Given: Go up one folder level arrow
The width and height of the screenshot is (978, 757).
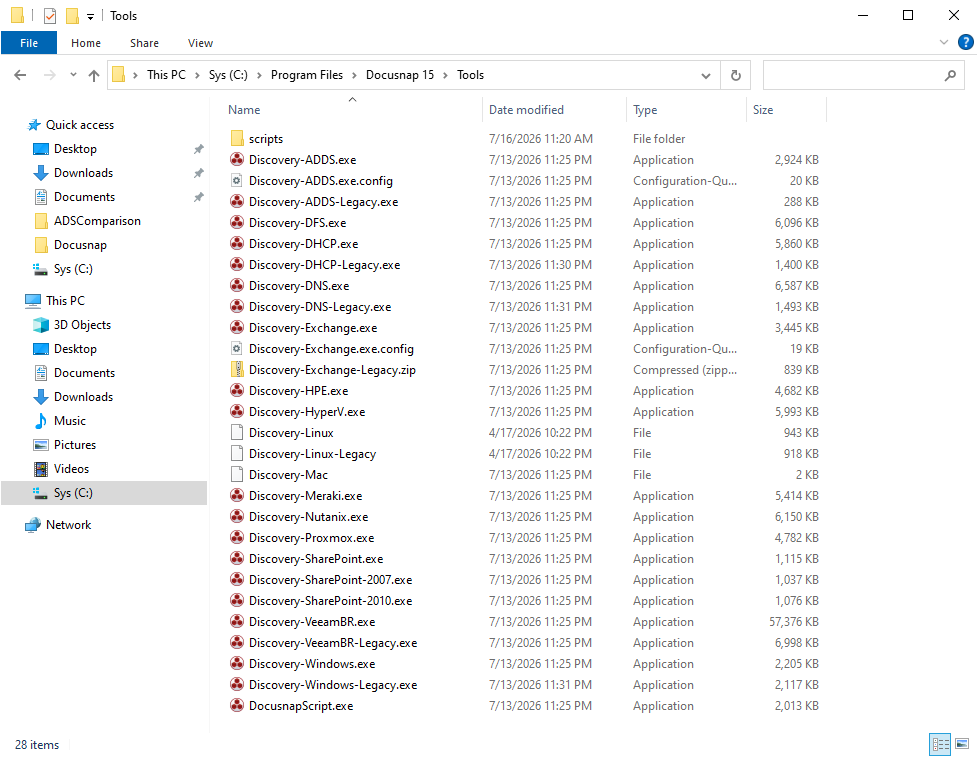Looking at the screenshot, I should click(94, 75).
